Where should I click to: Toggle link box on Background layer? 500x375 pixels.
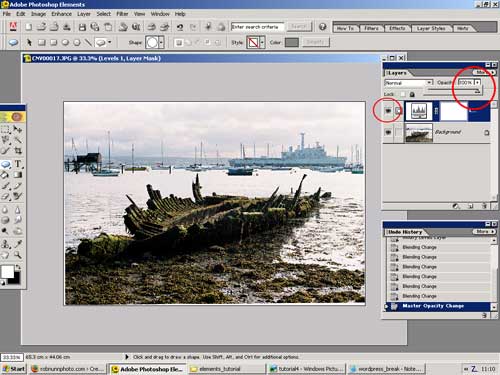tap(398, 132)
